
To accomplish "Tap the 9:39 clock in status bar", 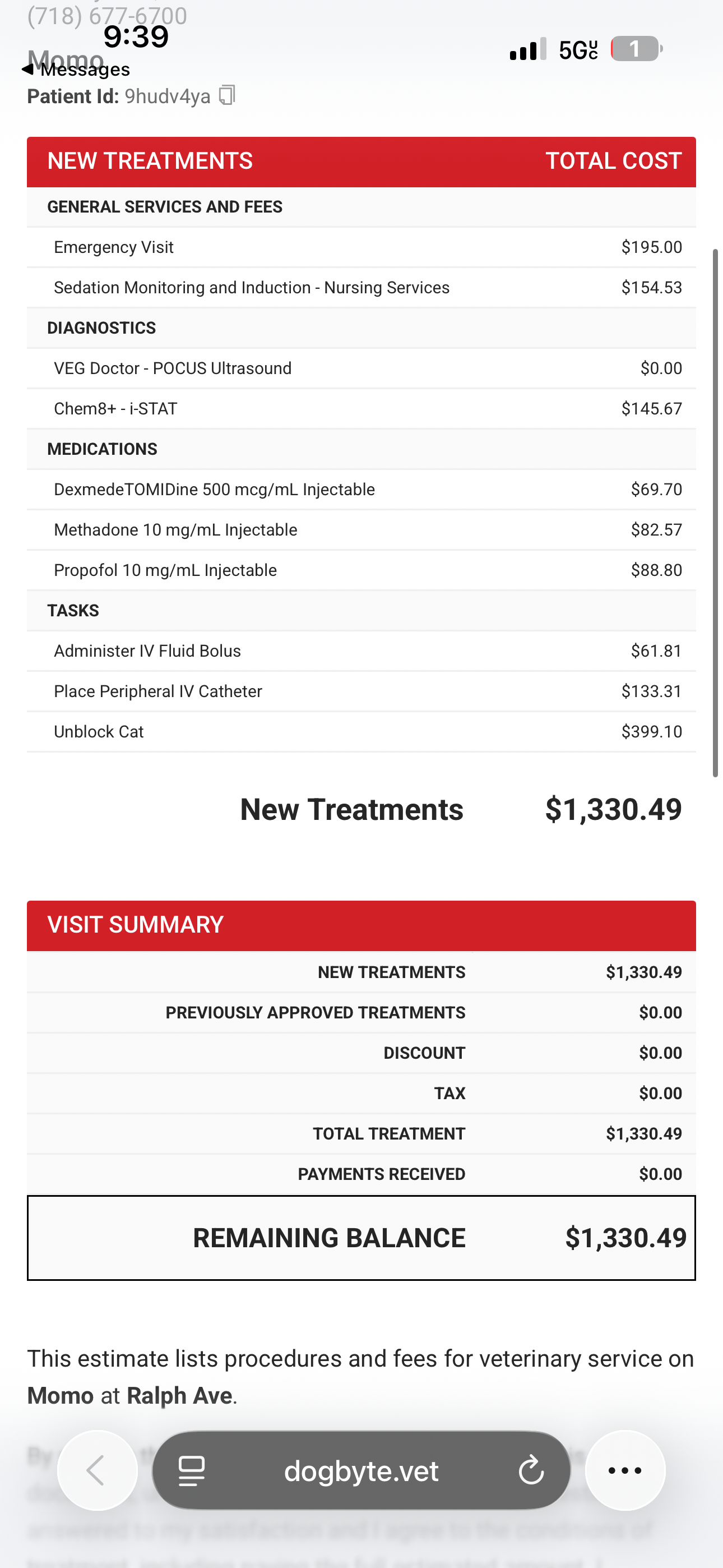I will [x=136, y=36].
